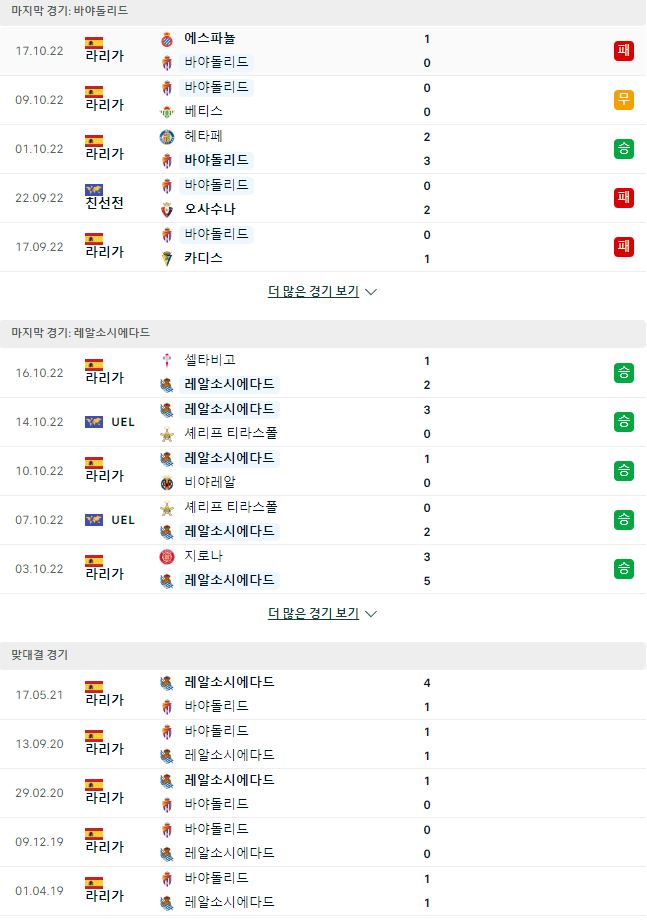Click the Villarreal team crest icon
Viewport: 647px width, 920px height.
[167, 483]
